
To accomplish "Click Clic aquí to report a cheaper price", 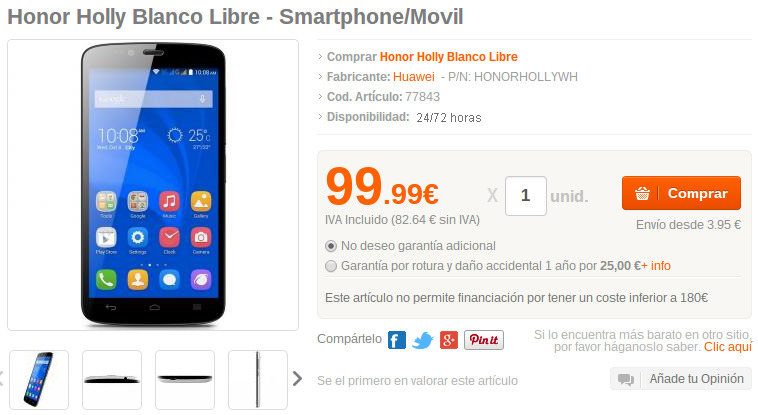I will click(x=728, y=347).
